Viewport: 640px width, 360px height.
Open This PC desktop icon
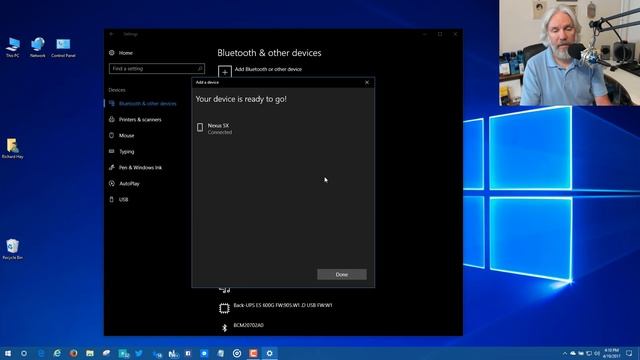pos(13,47)
